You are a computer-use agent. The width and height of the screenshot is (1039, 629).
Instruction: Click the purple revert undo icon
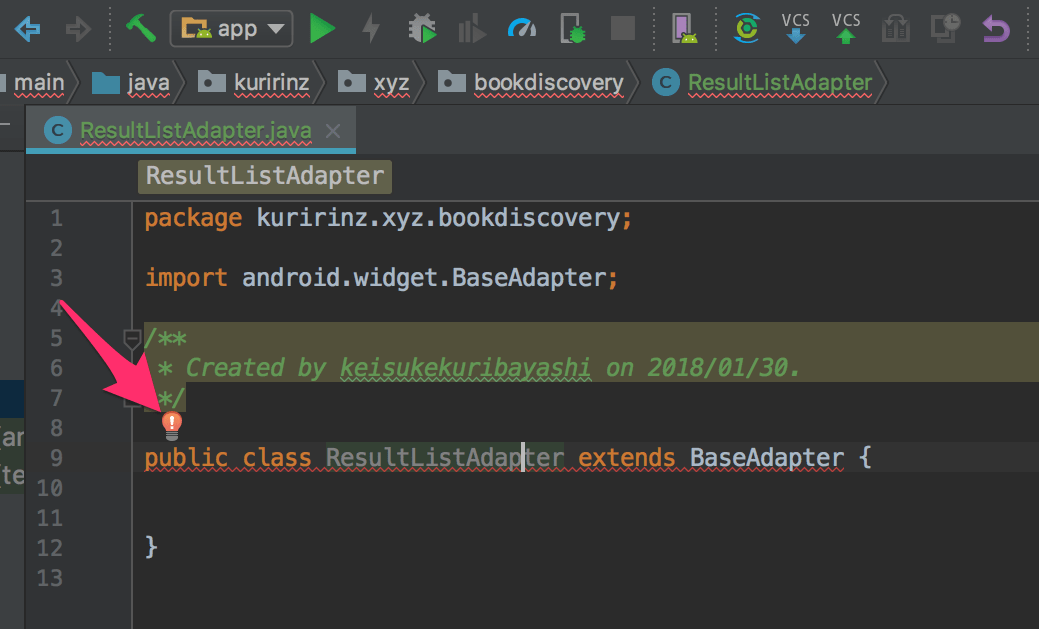pyautogui.click(x=994, y=28)
